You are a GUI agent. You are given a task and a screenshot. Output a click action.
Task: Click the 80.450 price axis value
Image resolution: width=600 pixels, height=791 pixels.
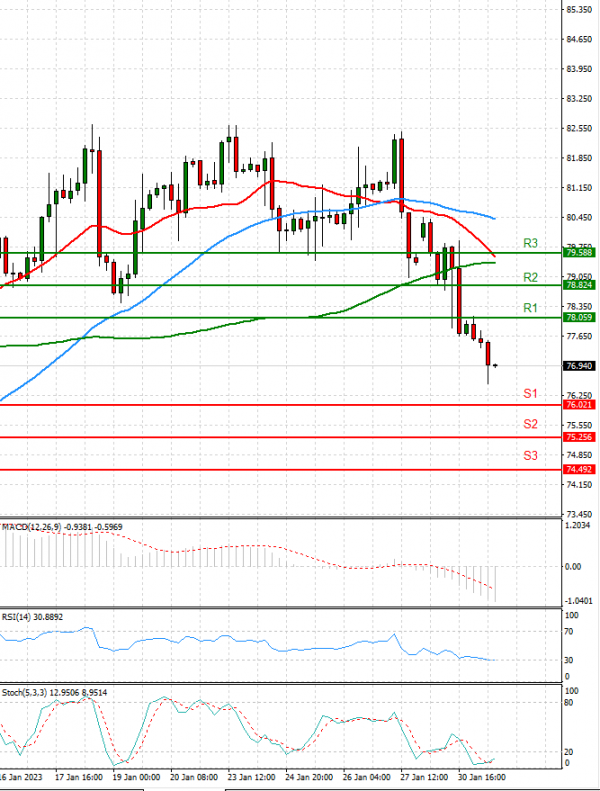point(579,217)
